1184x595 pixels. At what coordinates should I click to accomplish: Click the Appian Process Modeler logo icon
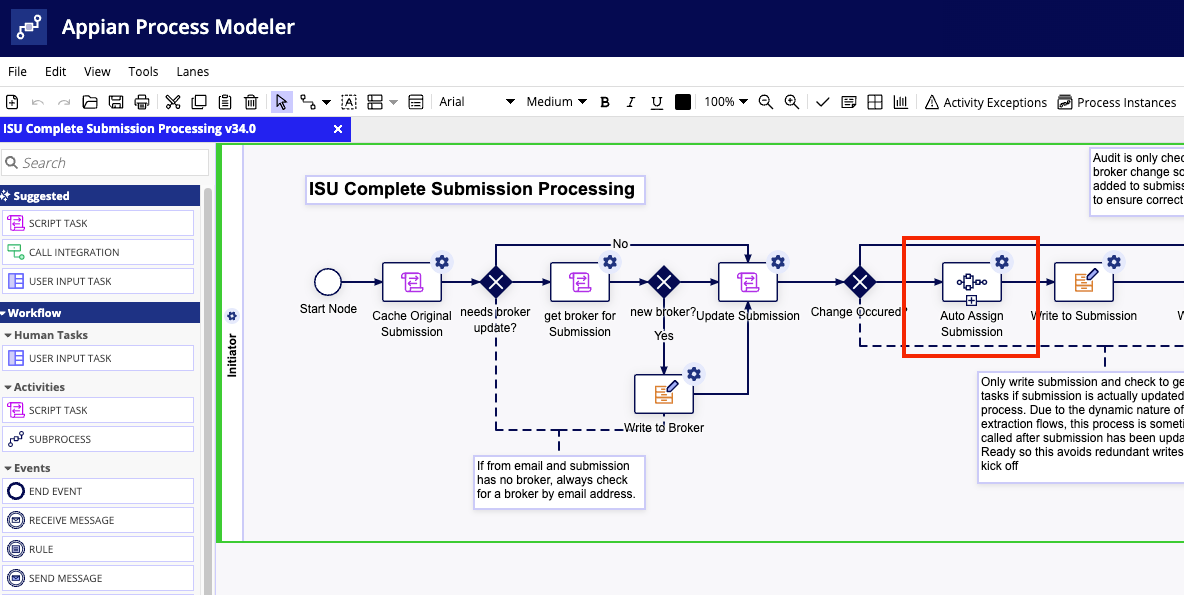[x=29, y=28]
